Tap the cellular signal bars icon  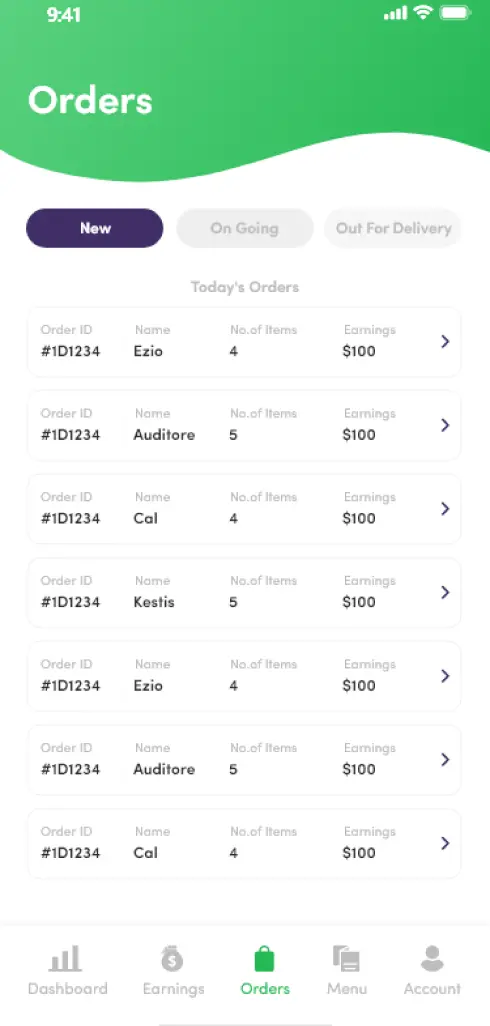[395, 13]
